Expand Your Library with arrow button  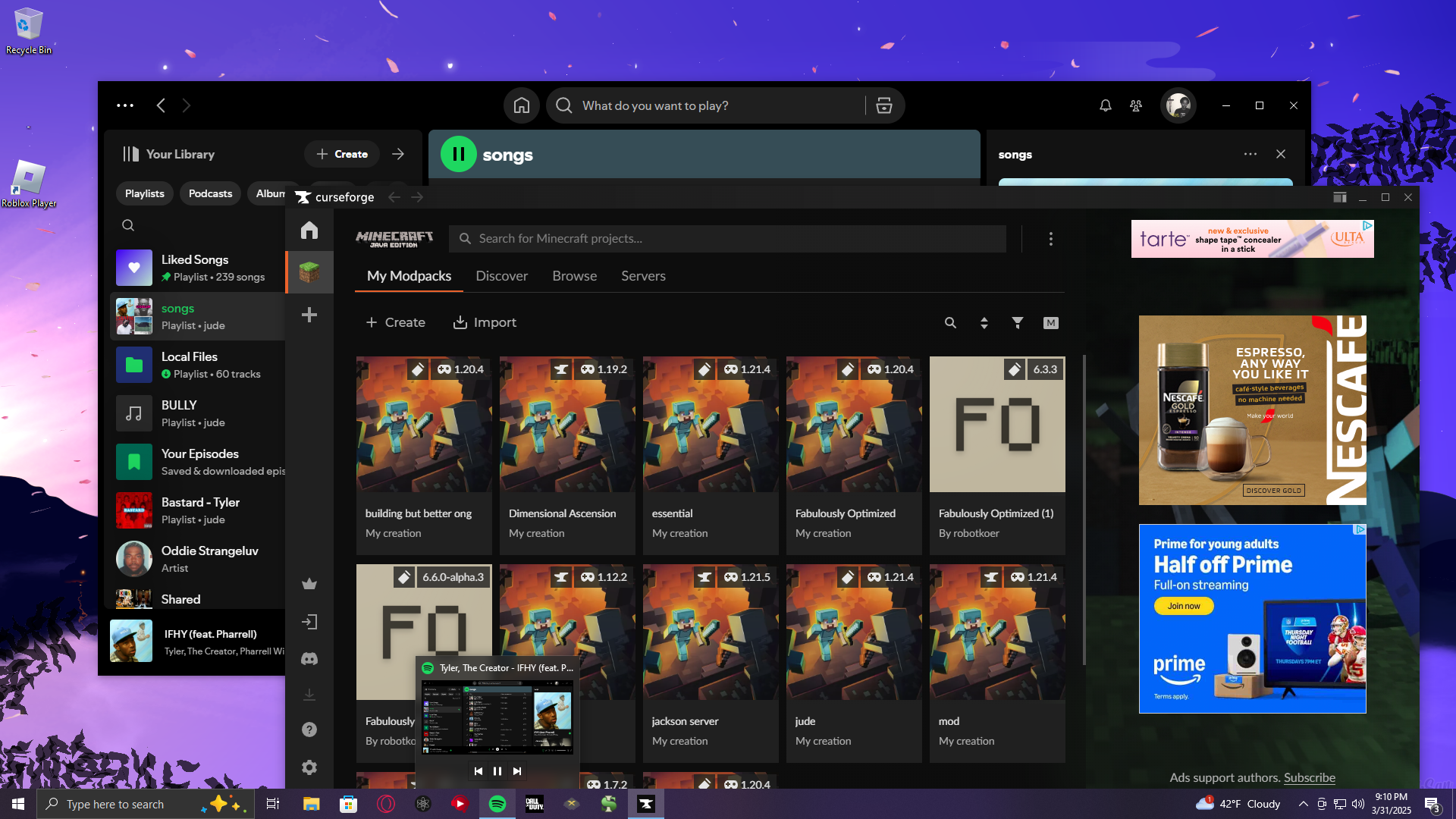(398, 155)
